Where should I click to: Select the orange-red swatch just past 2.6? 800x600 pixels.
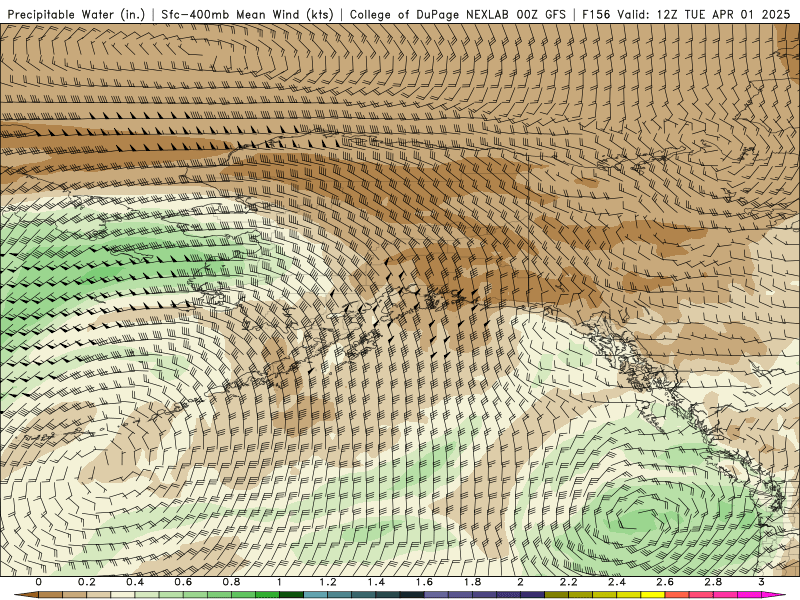pyautogui.click(x=677, y=595)
